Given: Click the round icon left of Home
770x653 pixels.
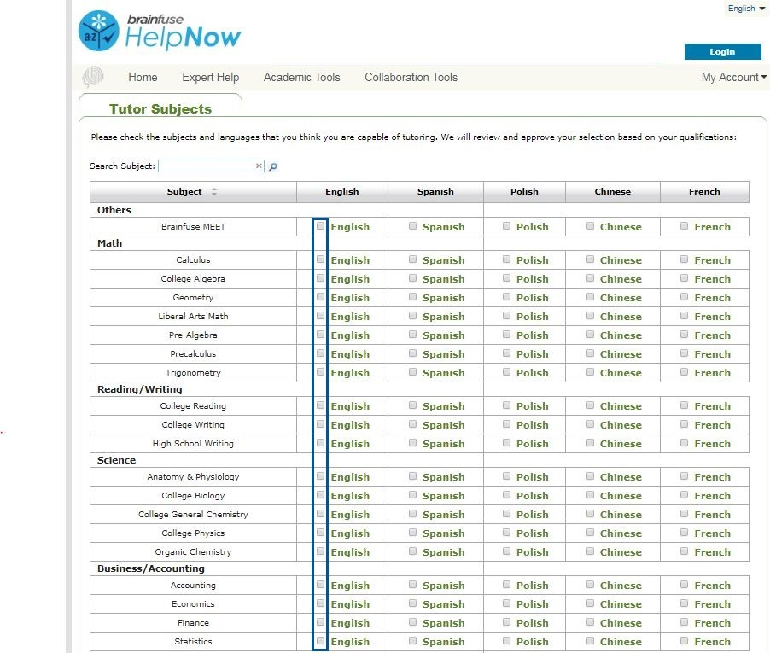Looking at the screenshot, I should point(92,77).
